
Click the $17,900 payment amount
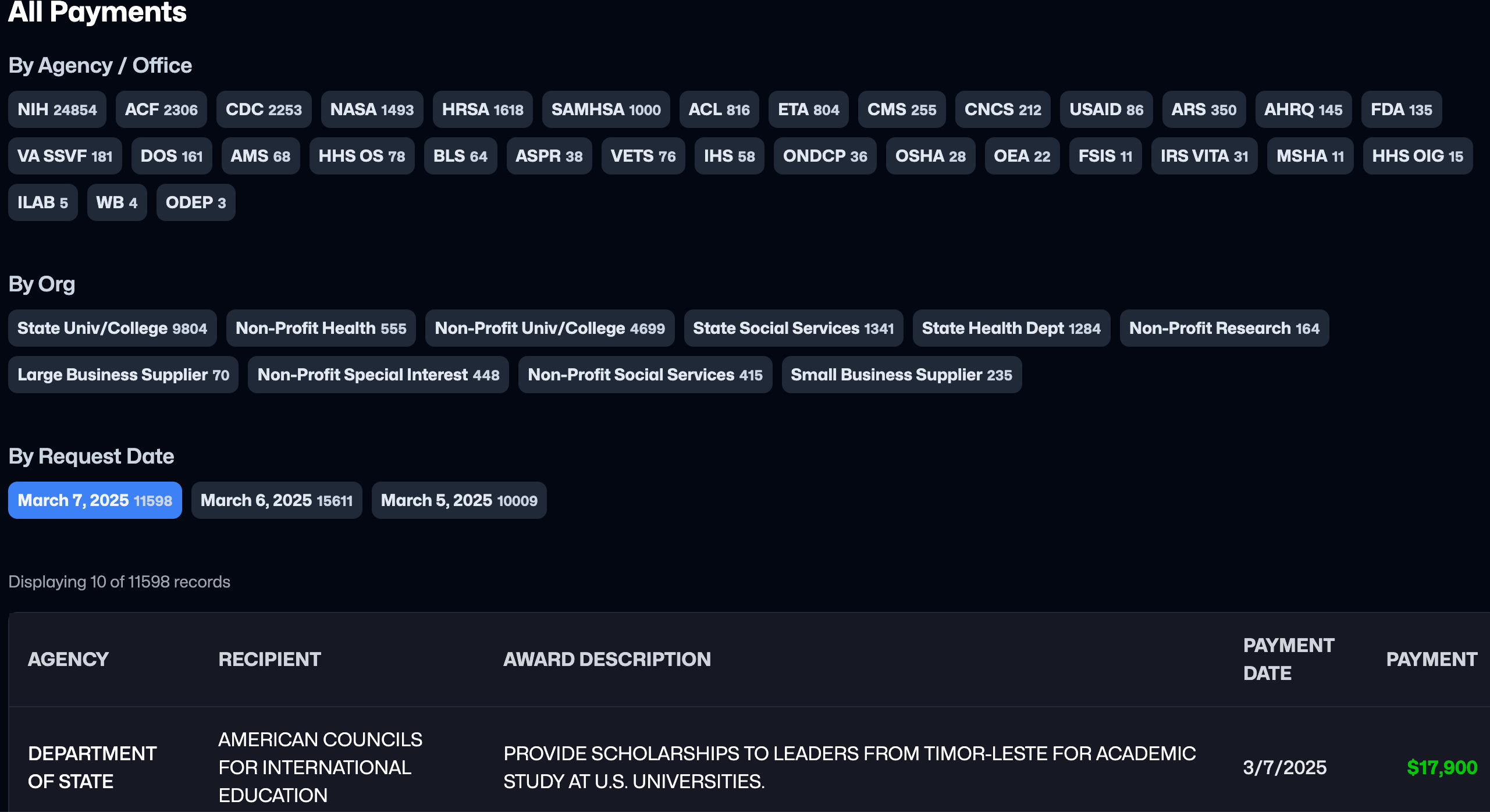click(x=1442, y=767)
